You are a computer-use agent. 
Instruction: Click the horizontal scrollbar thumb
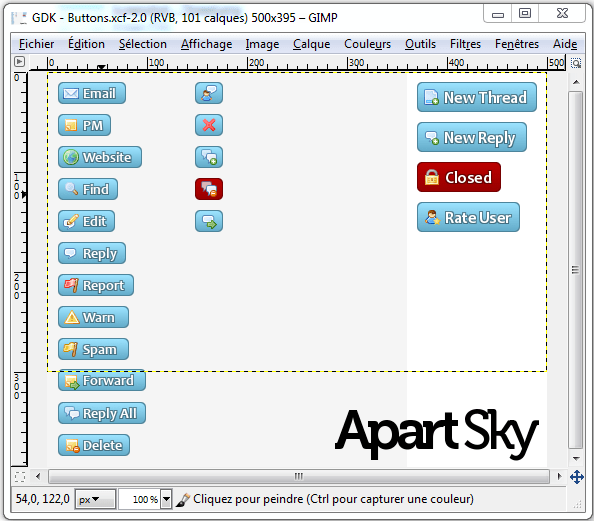[299, 476]
